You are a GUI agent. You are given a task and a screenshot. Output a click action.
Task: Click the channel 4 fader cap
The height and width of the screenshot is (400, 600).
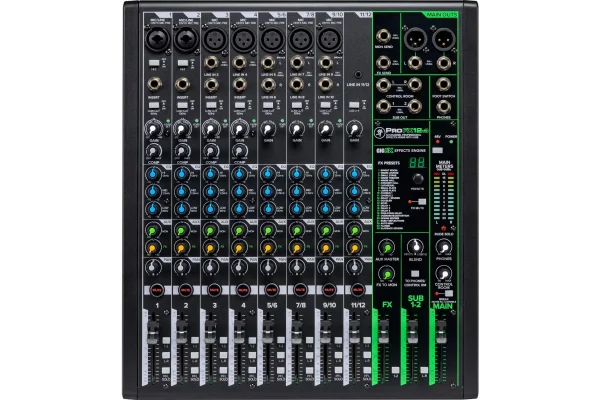click(239, 331)
